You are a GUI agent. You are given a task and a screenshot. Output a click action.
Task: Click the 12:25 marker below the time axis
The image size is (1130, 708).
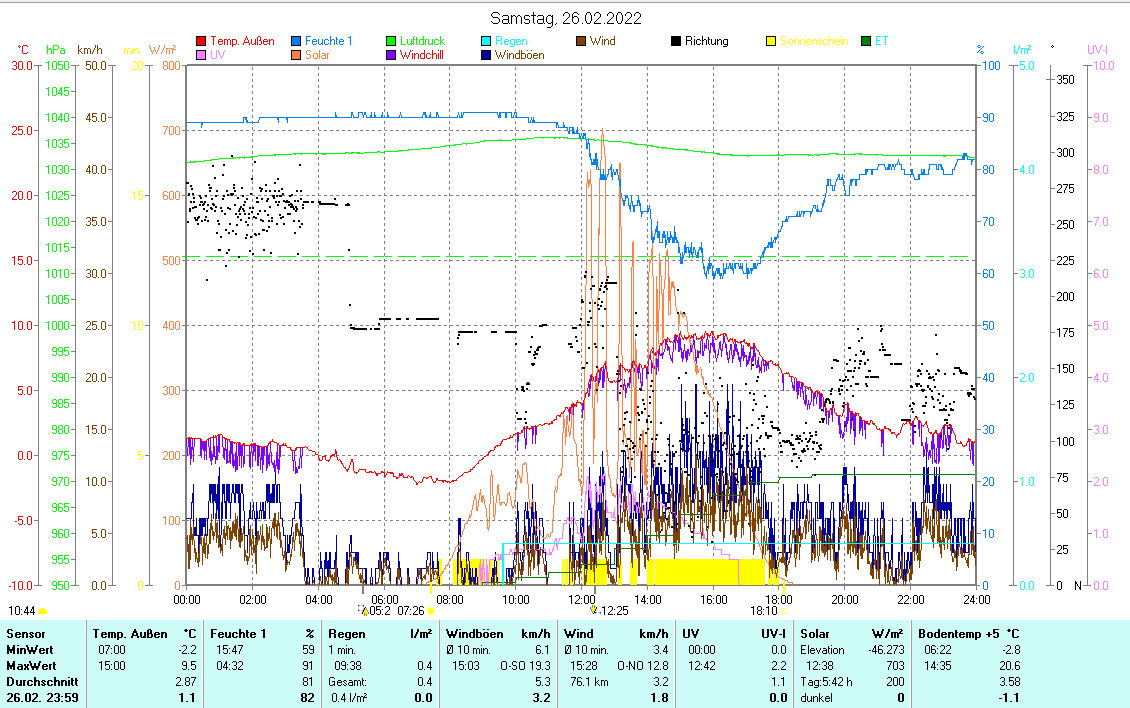[611, 610]
